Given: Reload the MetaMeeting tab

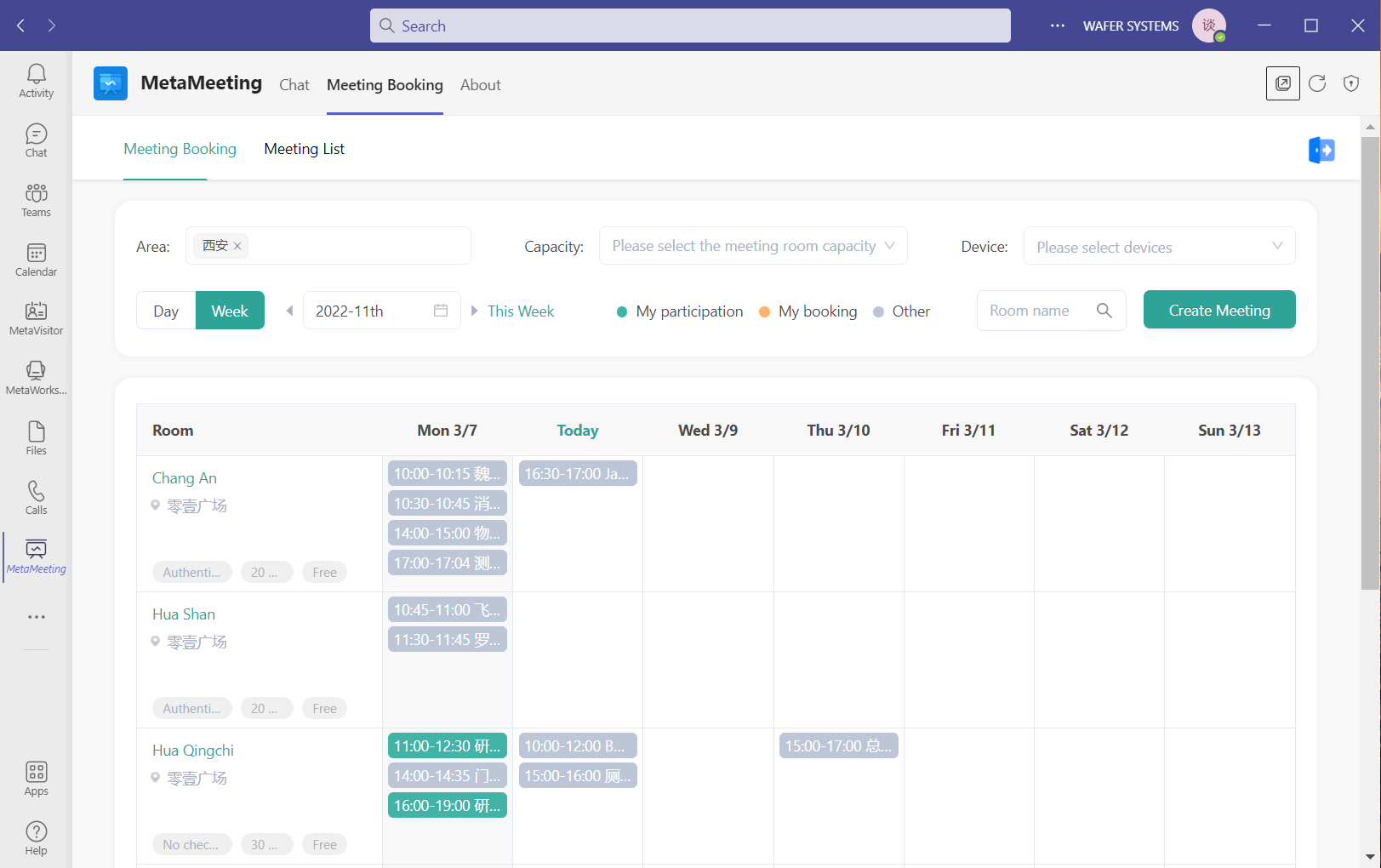Looking at the screenshot, I should click(x=1317, y=83).
